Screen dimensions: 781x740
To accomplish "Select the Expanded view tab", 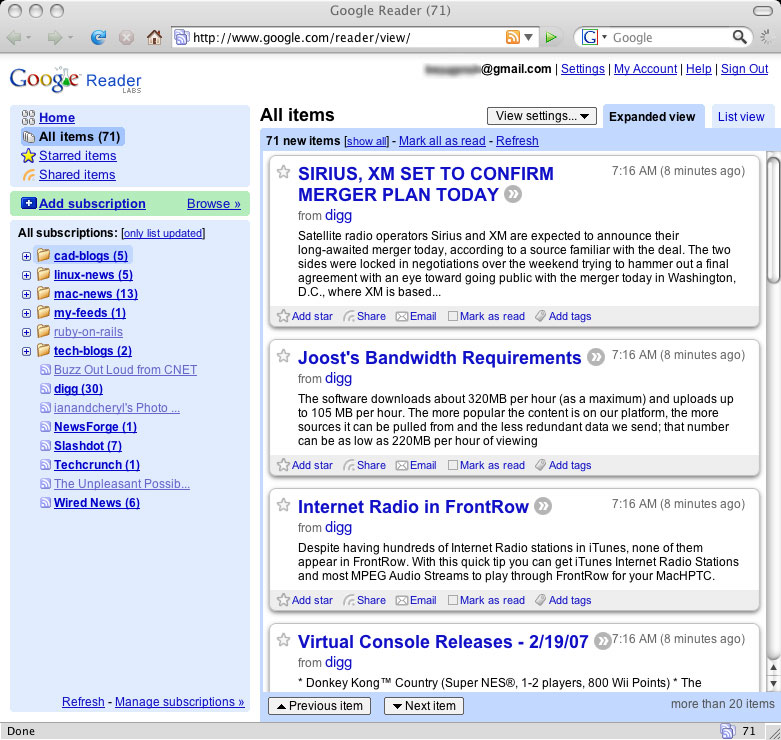I will [652, 117].
